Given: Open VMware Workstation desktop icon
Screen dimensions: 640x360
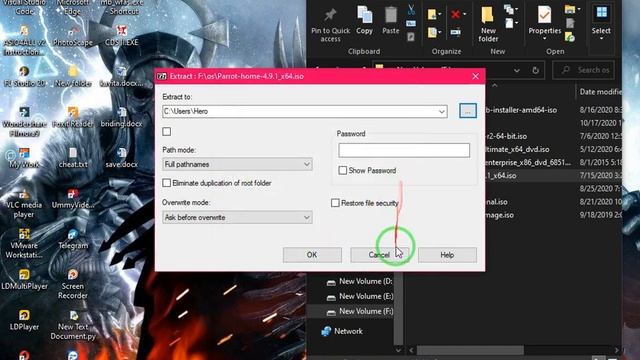Looking at the screenshot, I should tap(24, 244).
